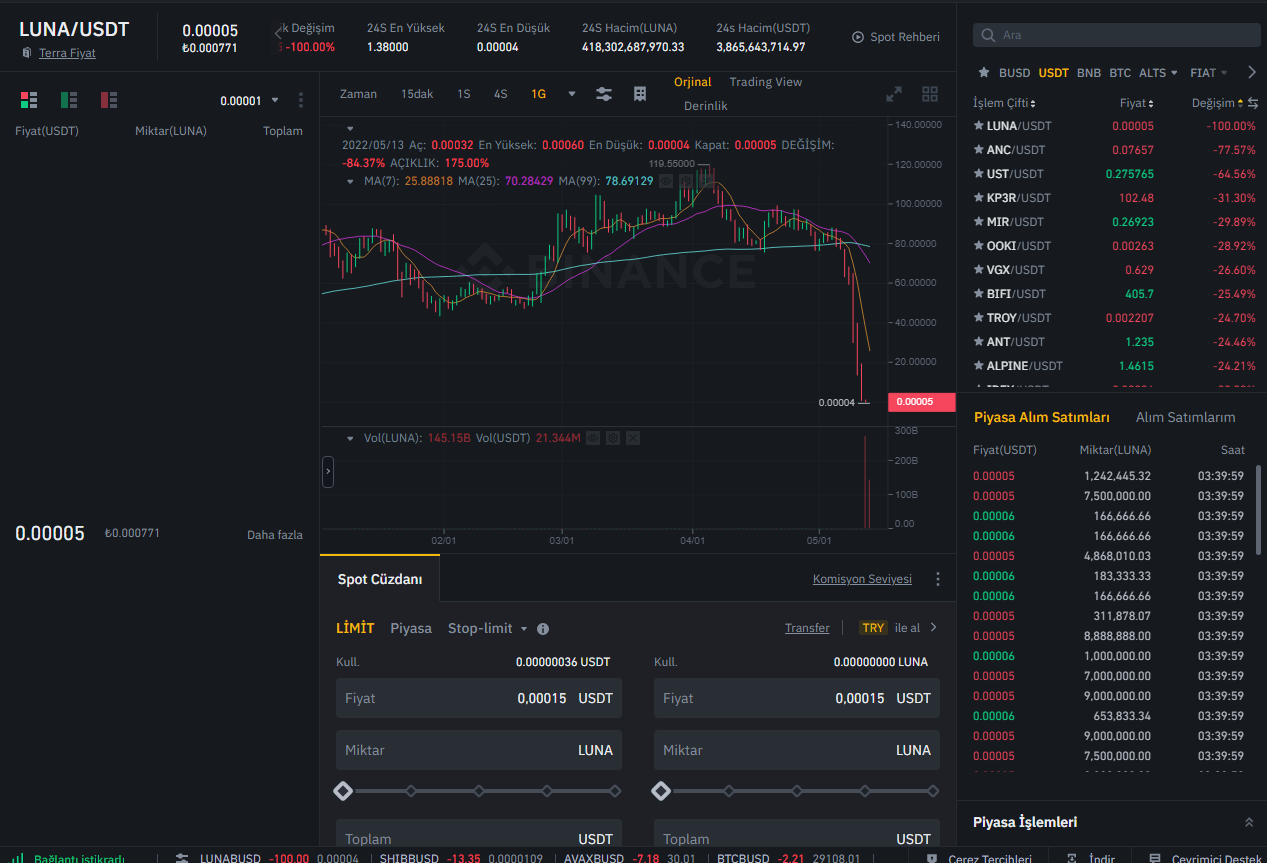The image size is (1267, 863).
Task: Favorite the ANC/USDT pair star
Action: click(978, 150)
